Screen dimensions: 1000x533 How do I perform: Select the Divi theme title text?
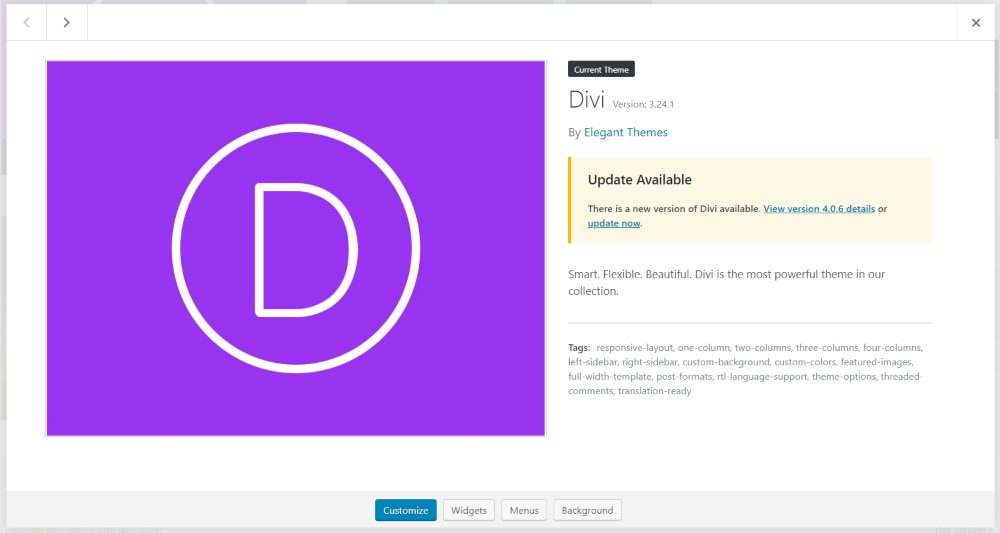586,99
